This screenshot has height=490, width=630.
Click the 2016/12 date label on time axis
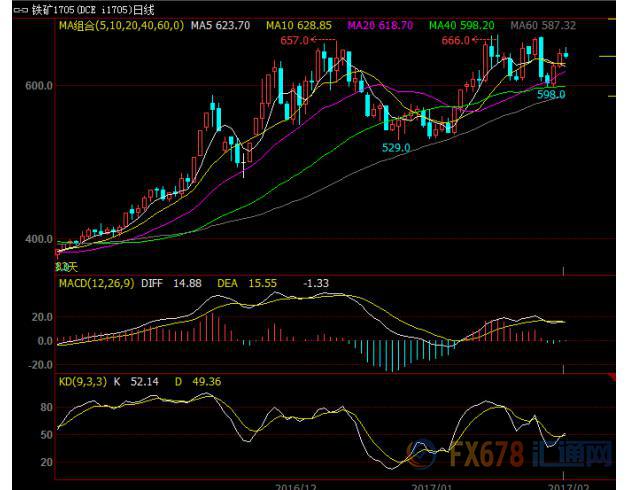click(x=295, y=484)
